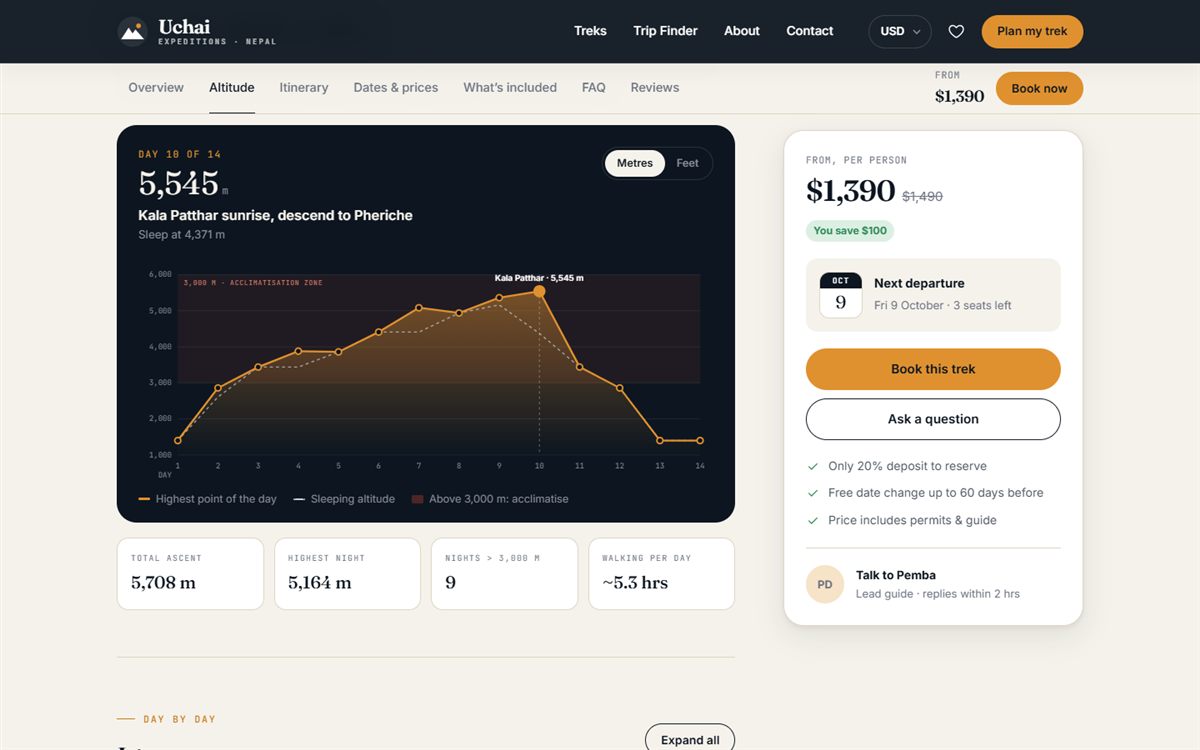Viewport: 1200px width, 750px height.
Task: Open the Treks menu
Action: click(x=590, y=31)
